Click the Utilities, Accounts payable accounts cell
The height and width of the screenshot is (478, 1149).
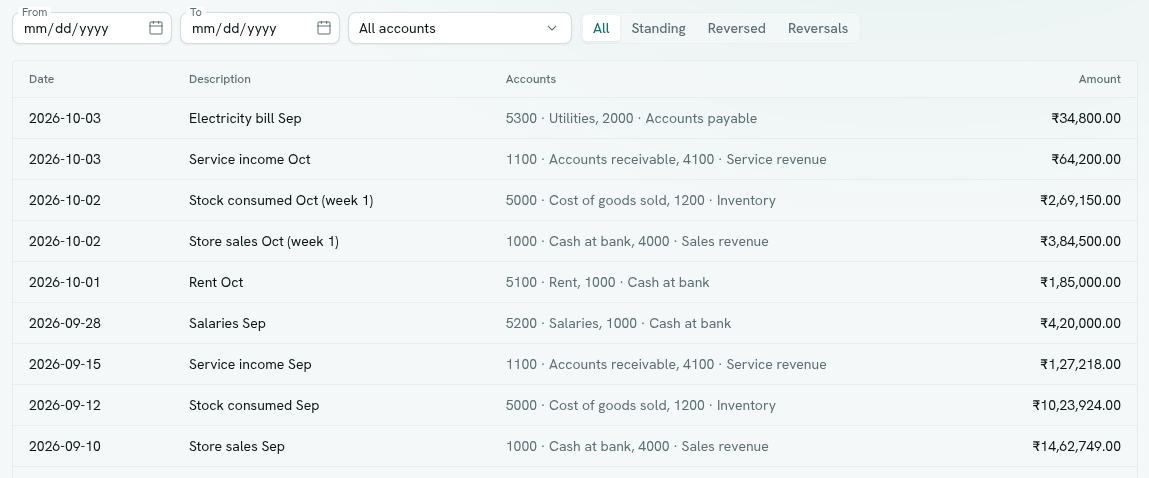pyautogui.click(x=631, y=118)
